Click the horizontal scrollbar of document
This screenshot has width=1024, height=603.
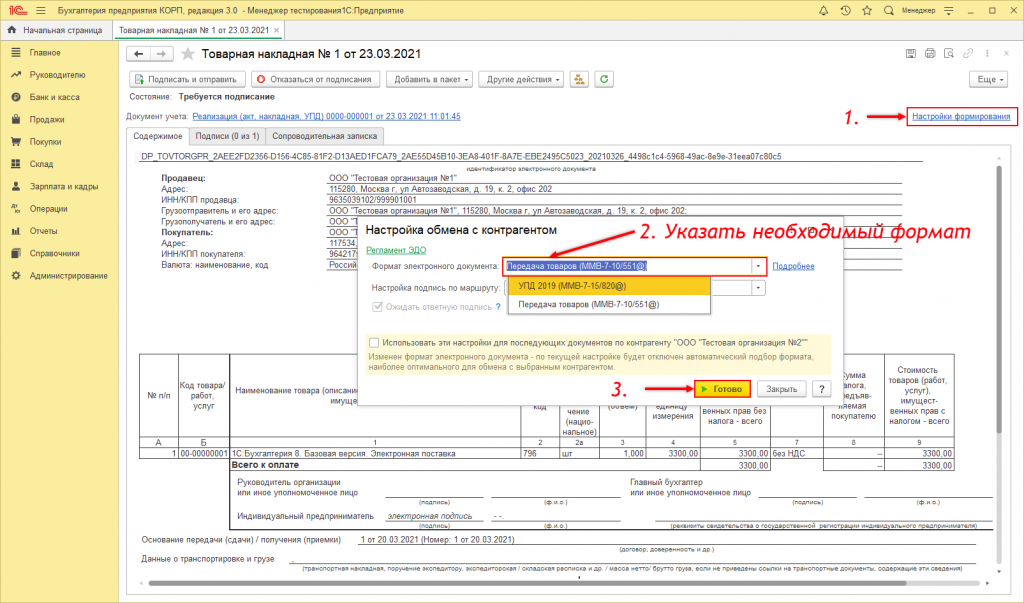point(527,583)
